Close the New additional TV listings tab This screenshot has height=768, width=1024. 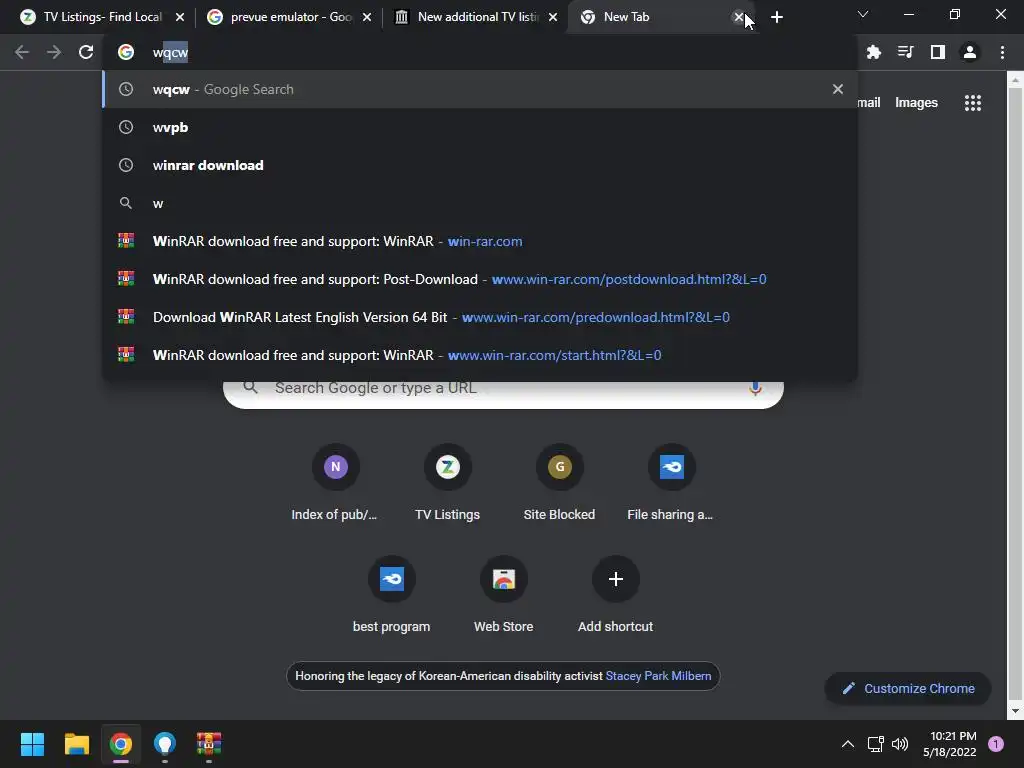click(553, 17)
